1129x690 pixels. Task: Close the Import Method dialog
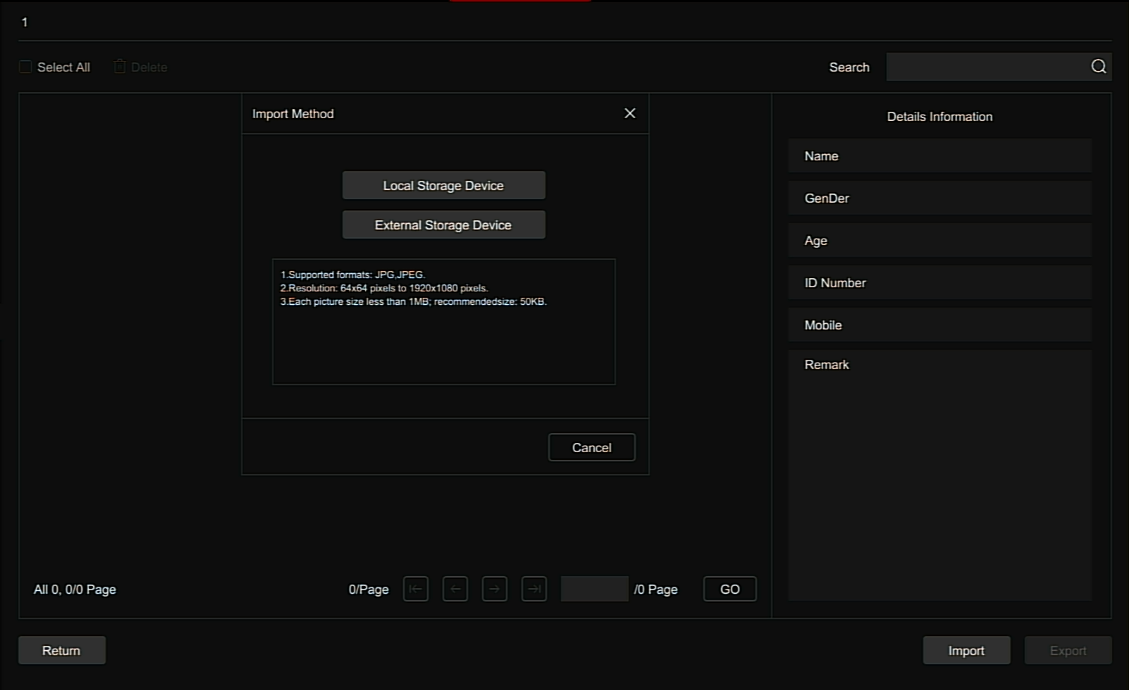point(629,113)
